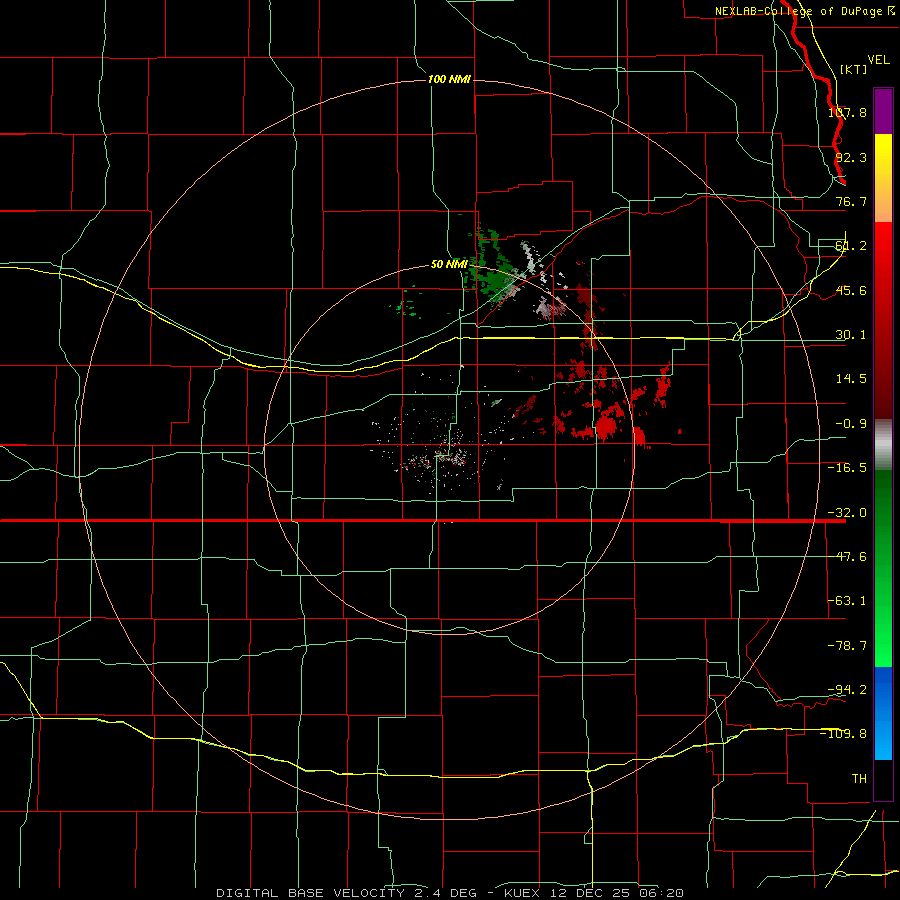Screen dimensions: 900x900
Task: Click the DIGITAL BASE VELOCITY 2.4 DEG caption
Action: 347,893
